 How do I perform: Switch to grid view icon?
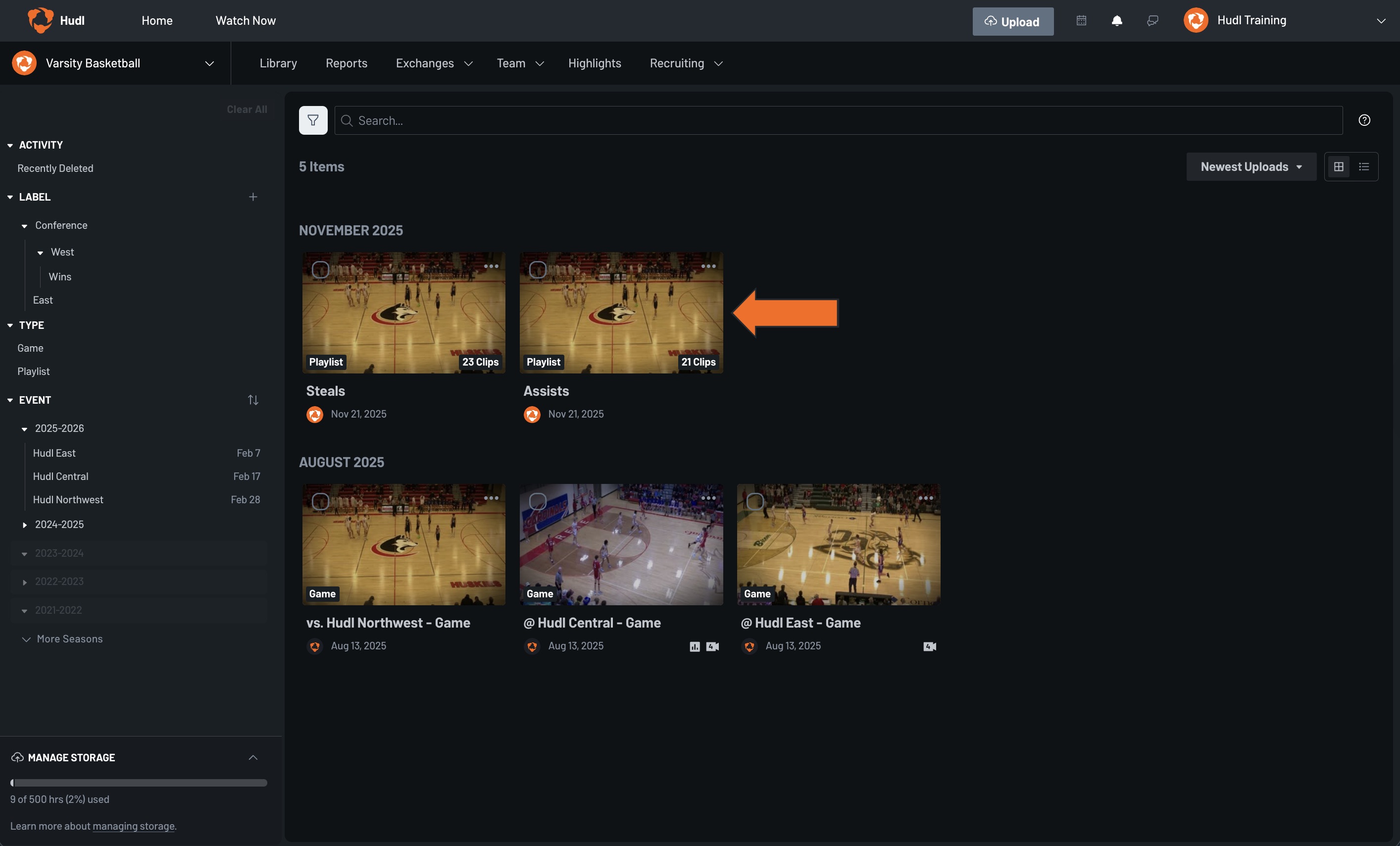1339,166
